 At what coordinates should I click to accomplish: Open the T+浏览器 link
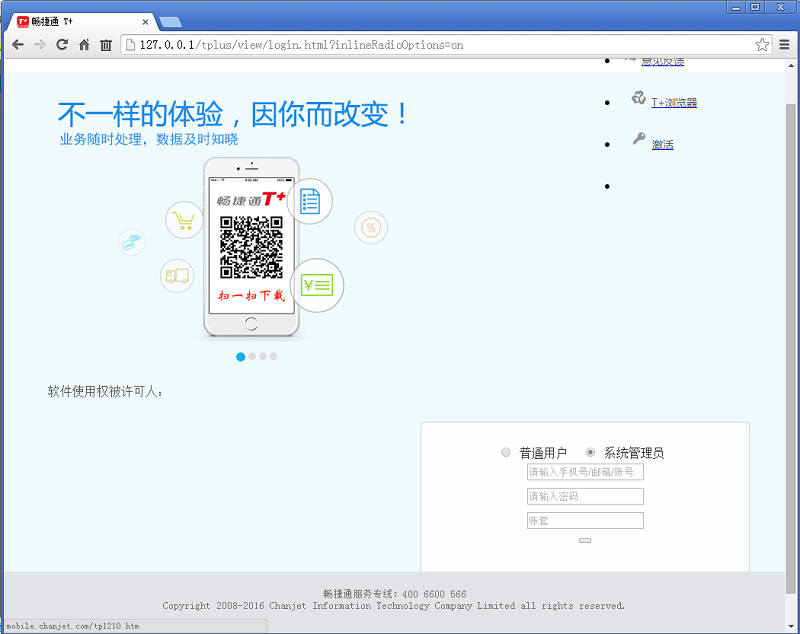[674, 103]
